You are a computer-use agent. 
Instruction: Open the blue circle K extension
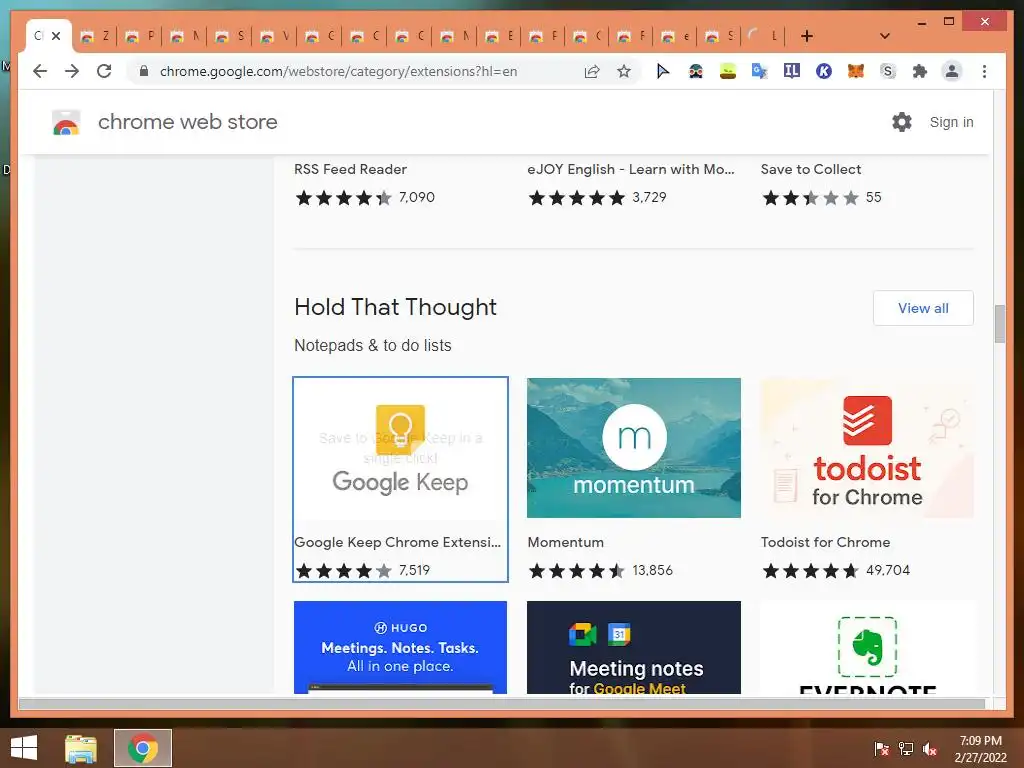pos(824,71)
